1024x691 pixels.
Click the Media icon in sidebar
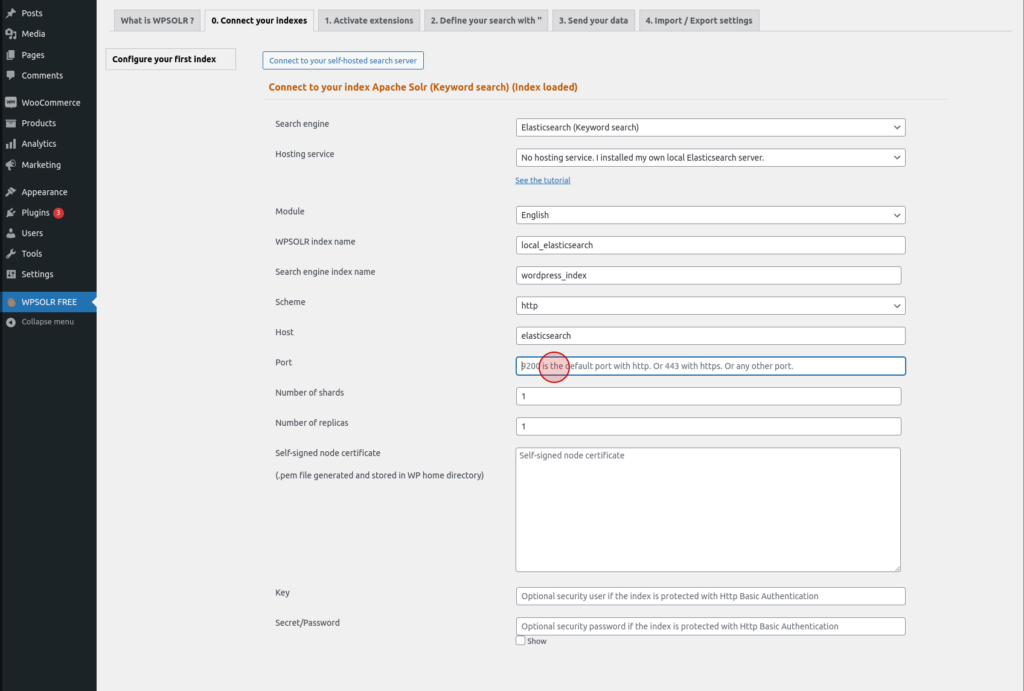(x=10, y=34)
